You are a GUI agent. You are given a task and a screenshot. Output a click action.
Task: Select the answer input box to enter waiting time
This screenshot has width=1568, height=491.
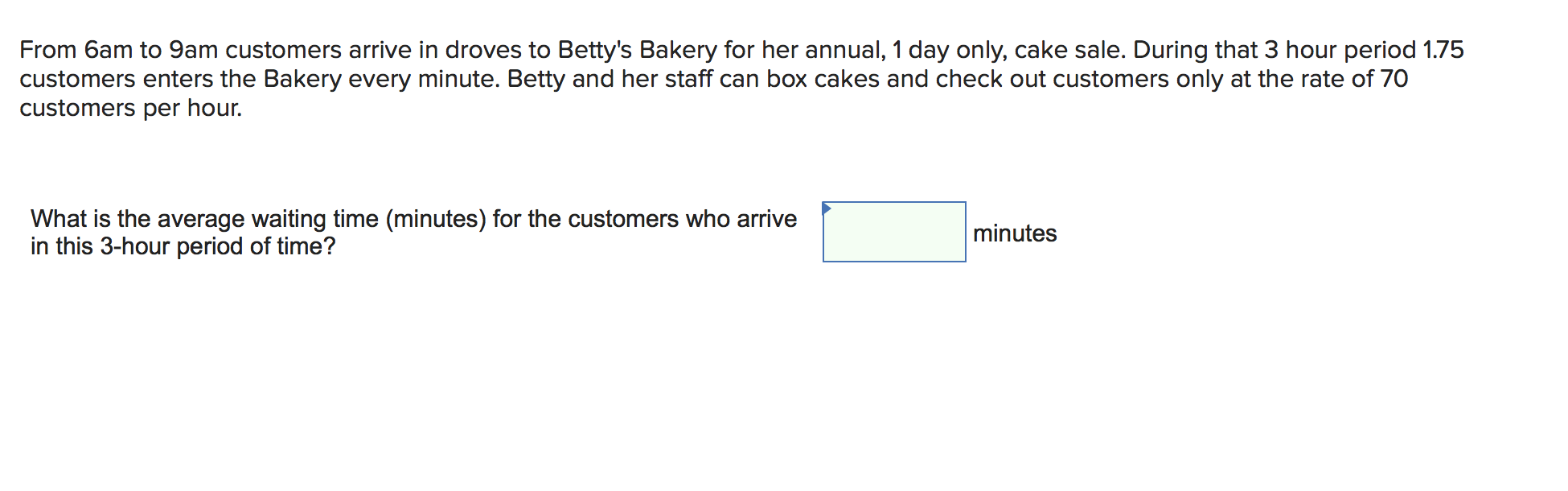pos(894,233)
